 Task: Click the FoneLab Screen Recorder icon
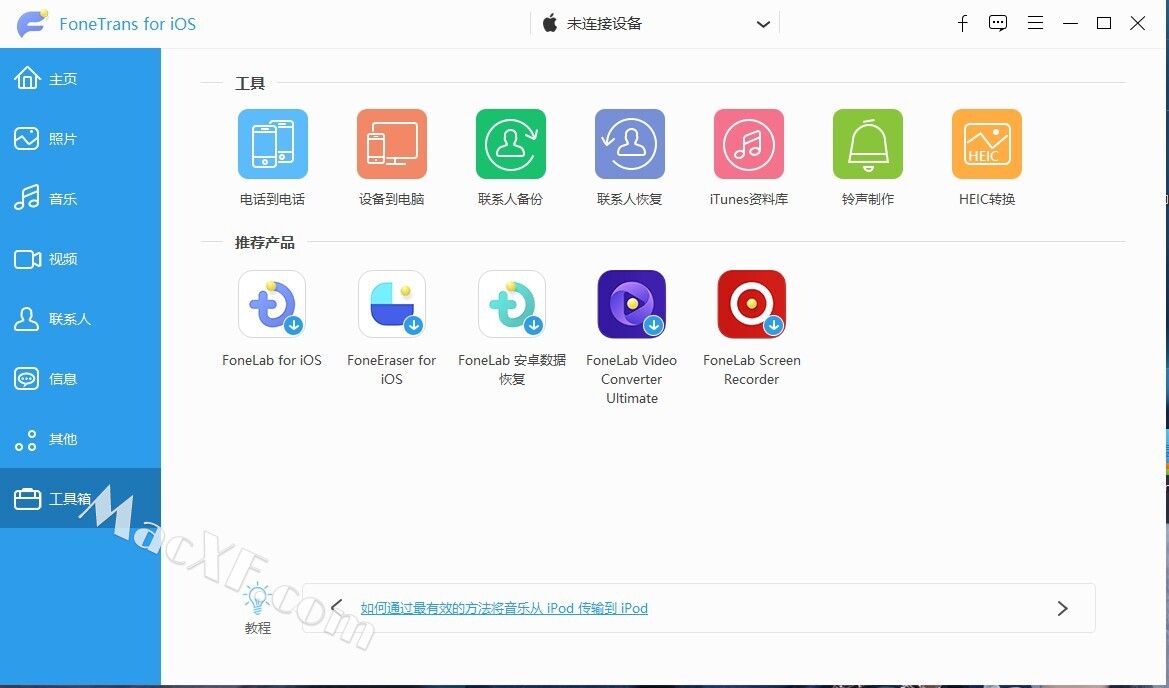752,304
